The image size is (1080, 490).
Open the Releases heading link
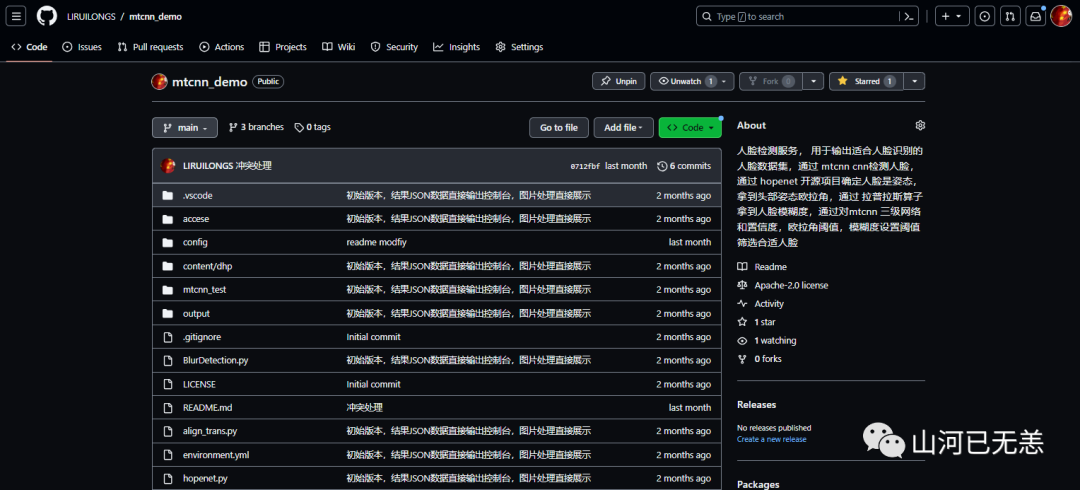756,405
